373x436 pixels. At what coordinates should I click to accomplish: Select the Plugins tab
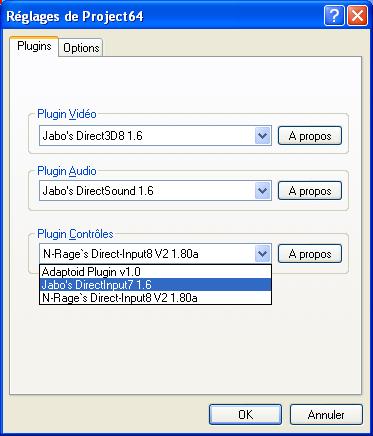(x=34, y=46)
